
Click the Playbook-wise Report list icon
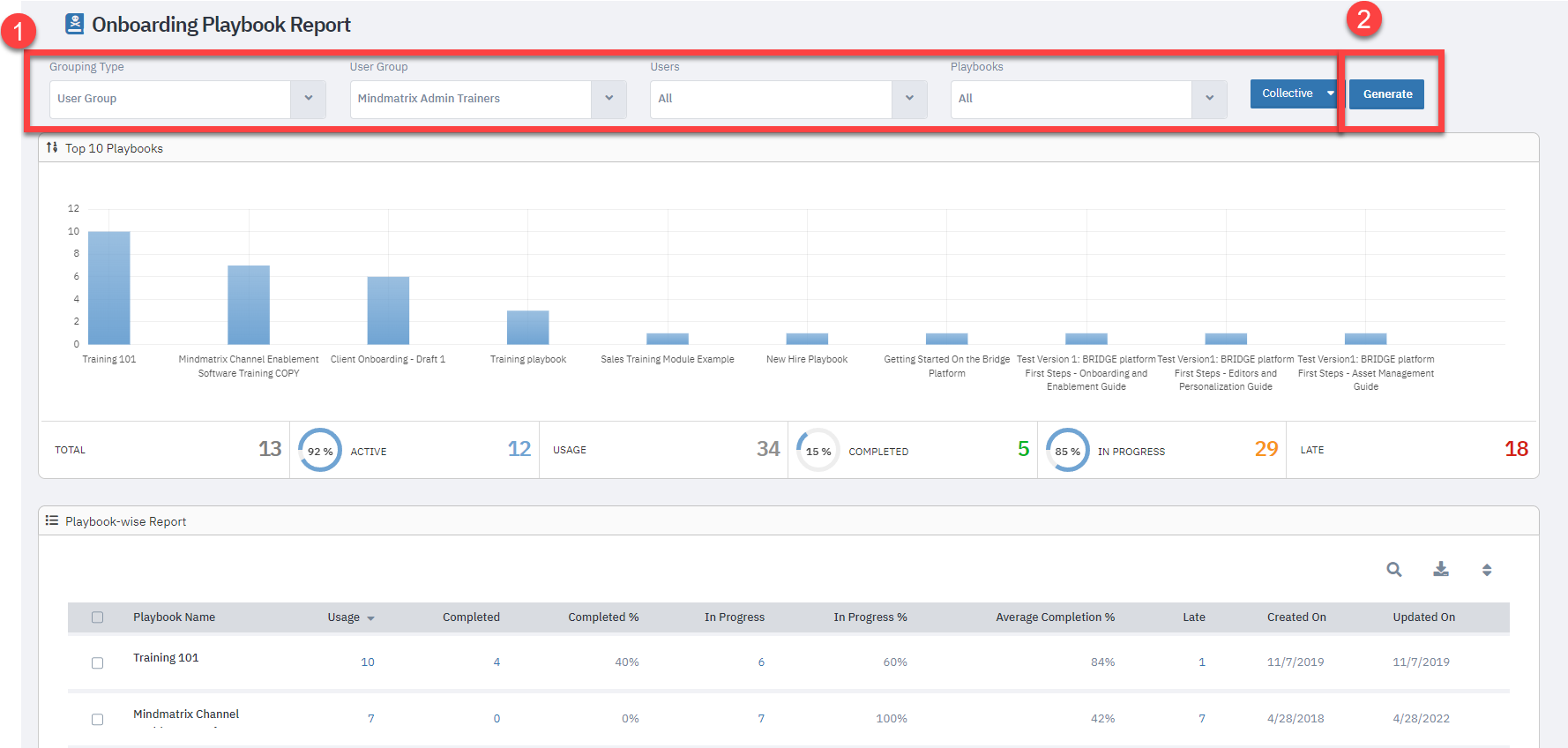pyautogui.click(x=52, y=520)
